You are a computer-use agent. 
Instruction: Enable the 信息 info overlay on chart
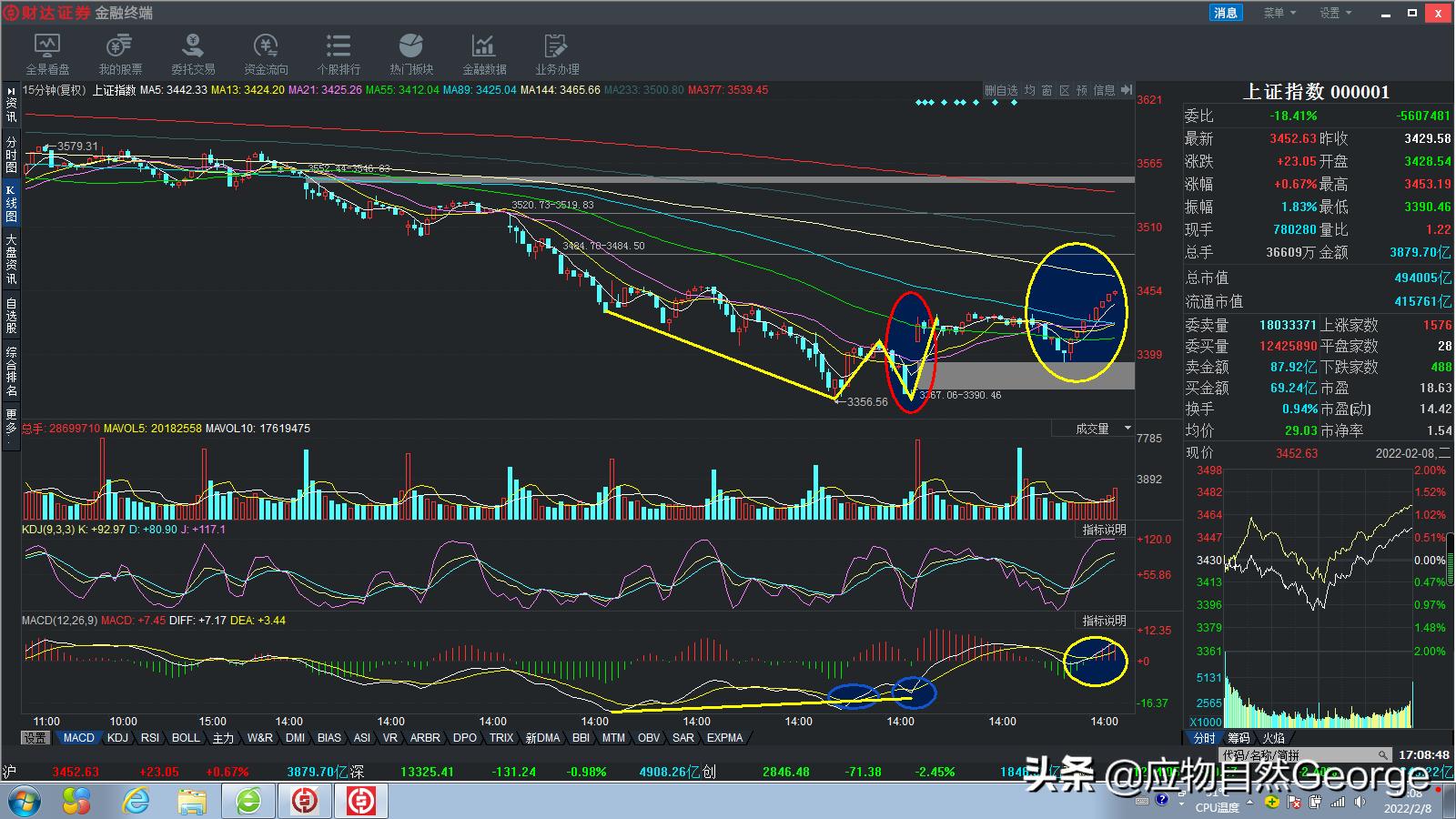coord(1105,90)
